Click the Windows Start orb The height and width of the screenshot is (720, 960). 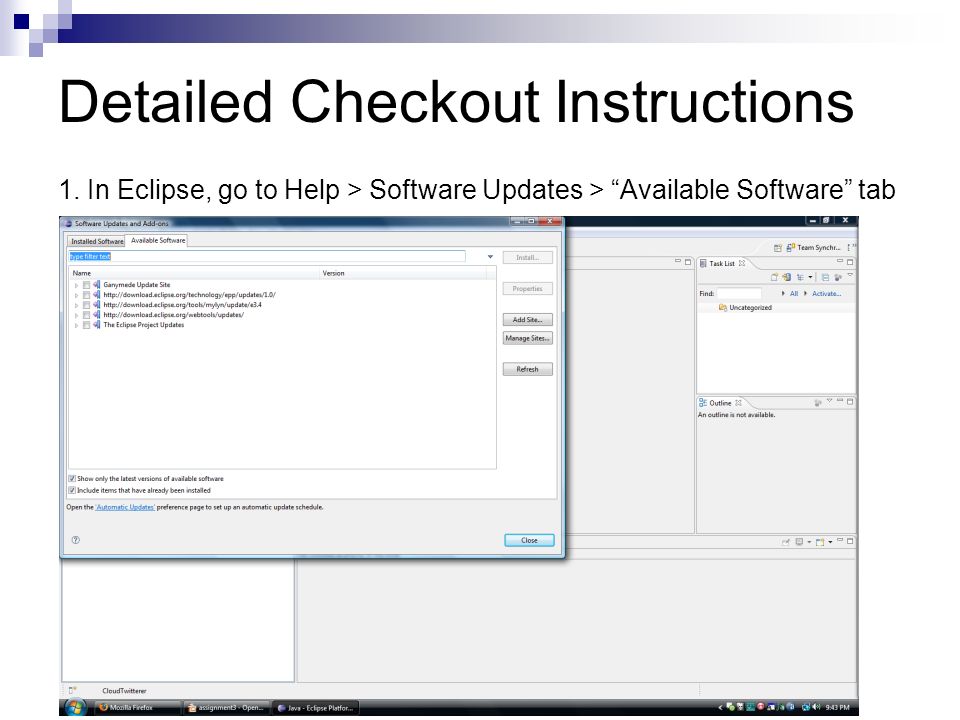point(75,708)
